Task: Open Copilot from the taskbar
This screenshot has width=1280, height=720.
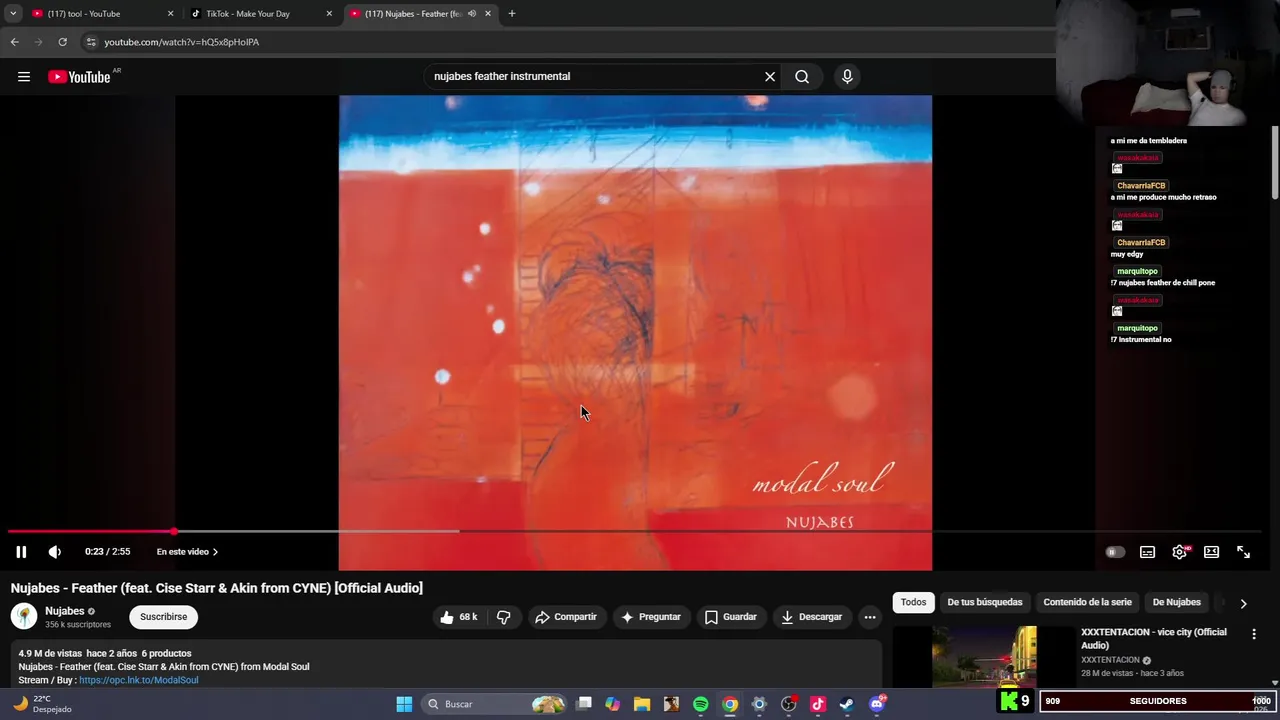Action: (613, 704)
